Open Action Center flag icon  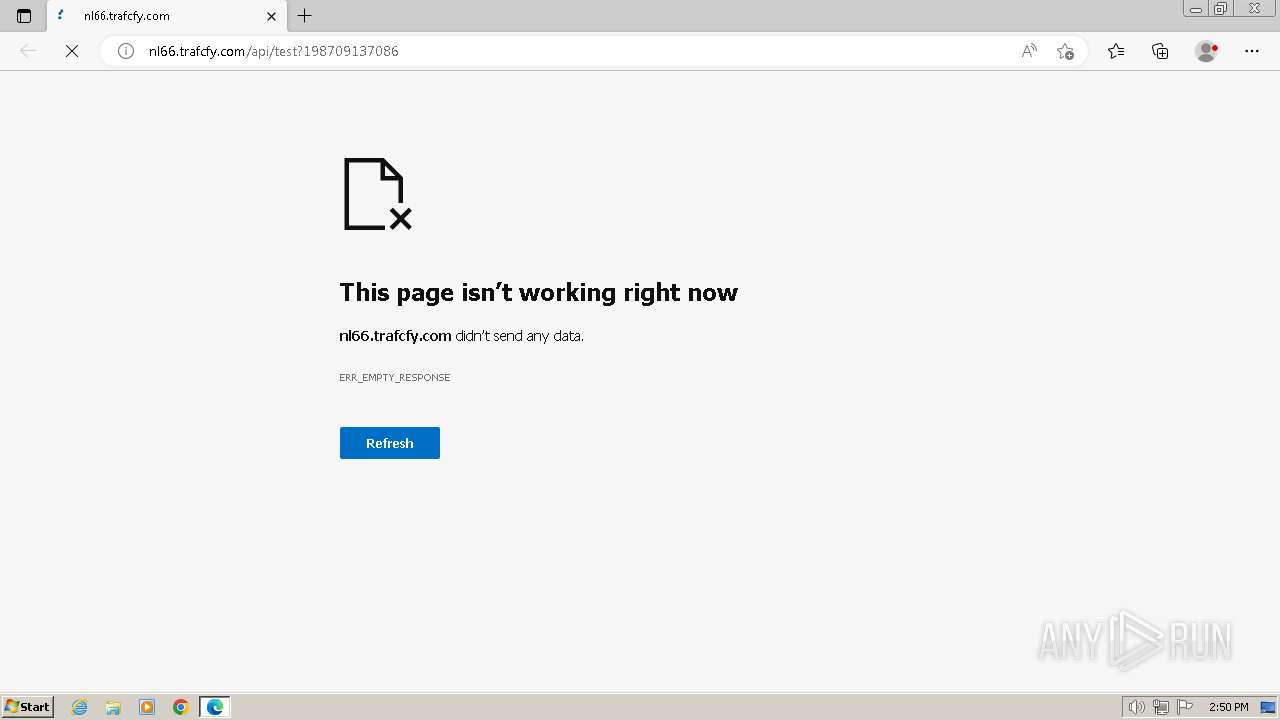pyautogui.click(x=1185, y=707)
